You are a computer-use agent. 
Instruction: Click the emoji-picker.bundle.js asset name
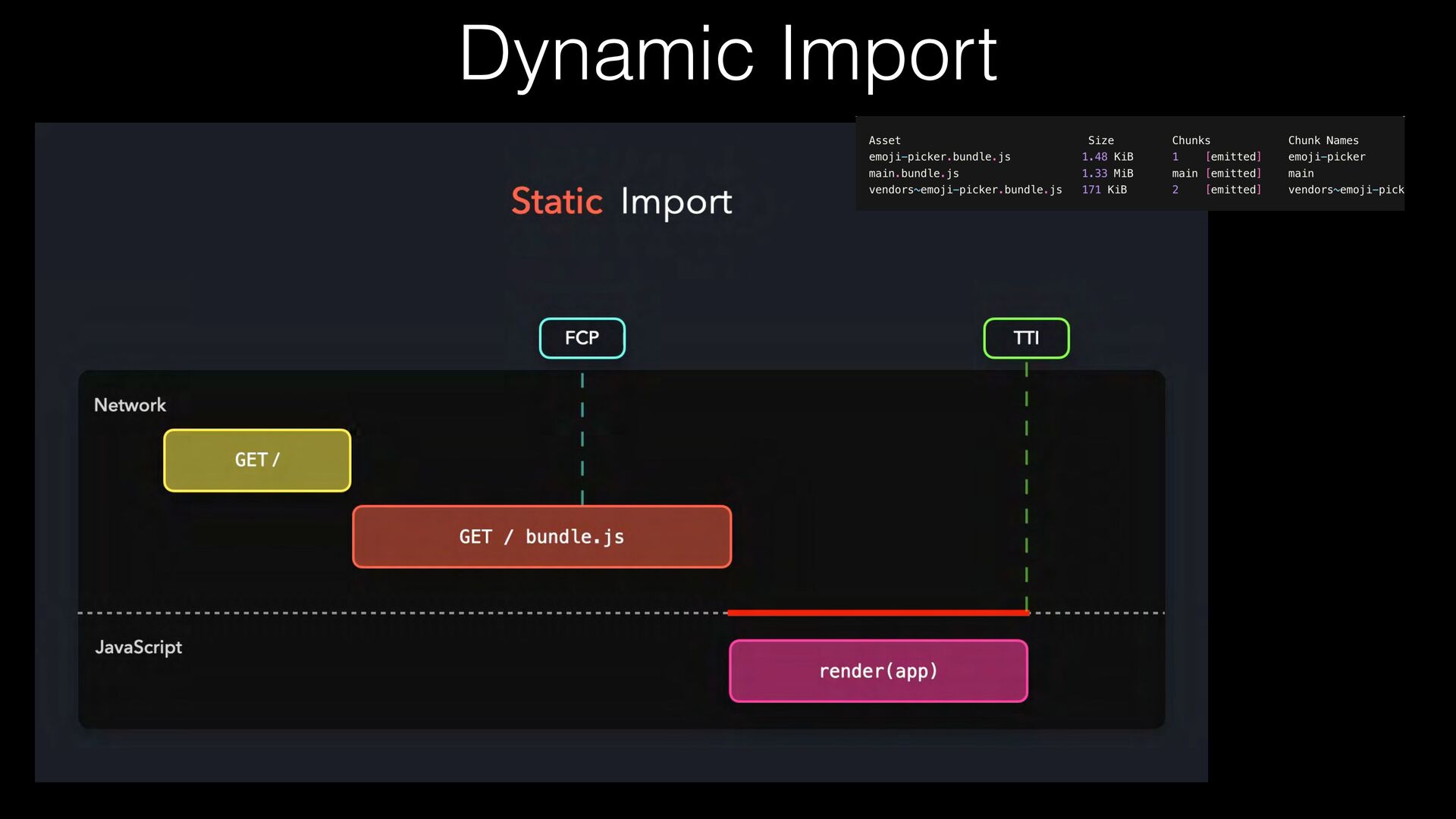pos(940,157)
